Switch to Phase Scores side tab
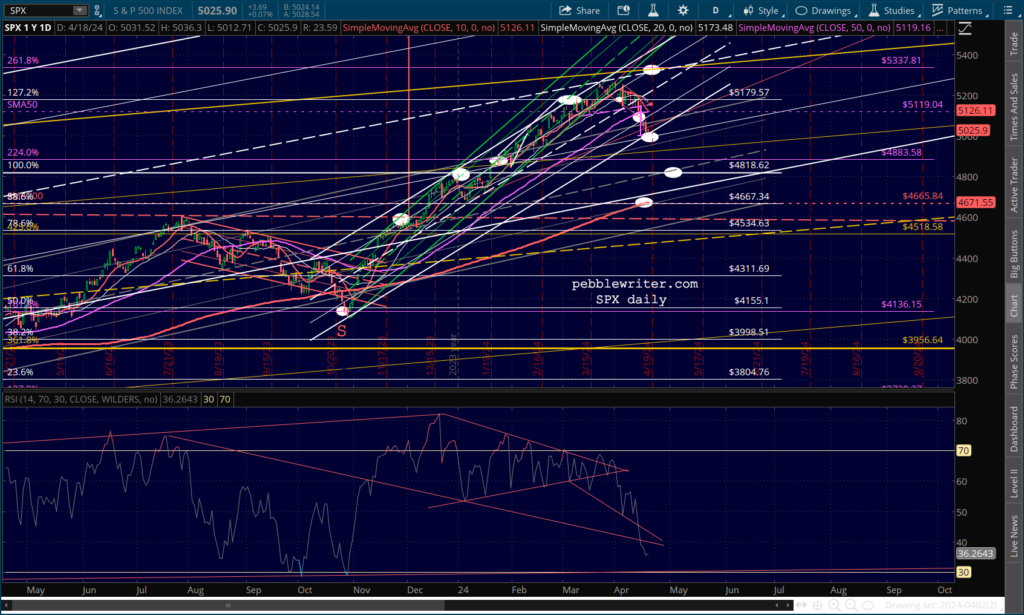The height and width of the screenshot is (615, 1024). coord(1014,361)
